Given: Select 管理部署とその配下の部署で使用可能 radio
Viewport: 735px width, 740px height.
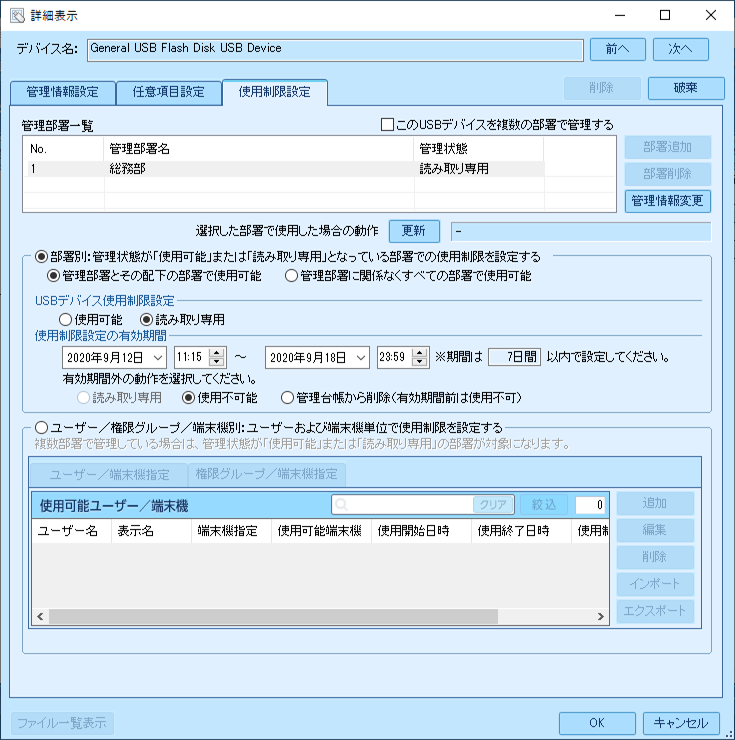Looking at the screenshot, I should click(x=53, y=276).
